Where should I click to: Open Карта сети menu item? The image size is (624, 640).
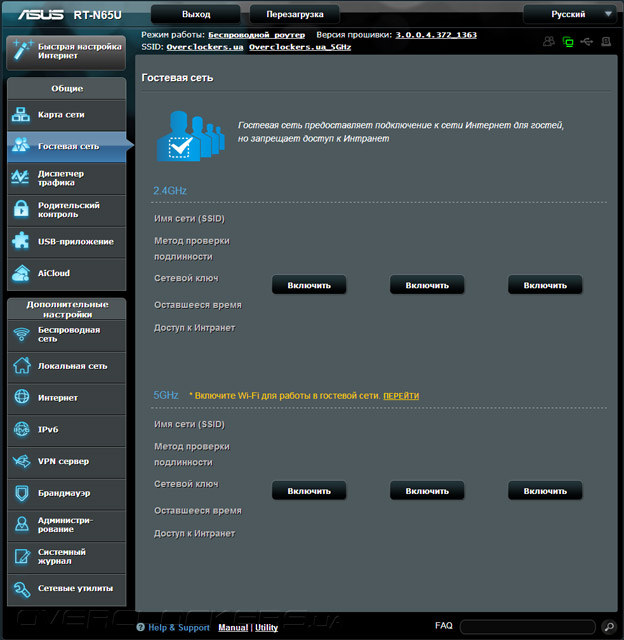(67, 115)
